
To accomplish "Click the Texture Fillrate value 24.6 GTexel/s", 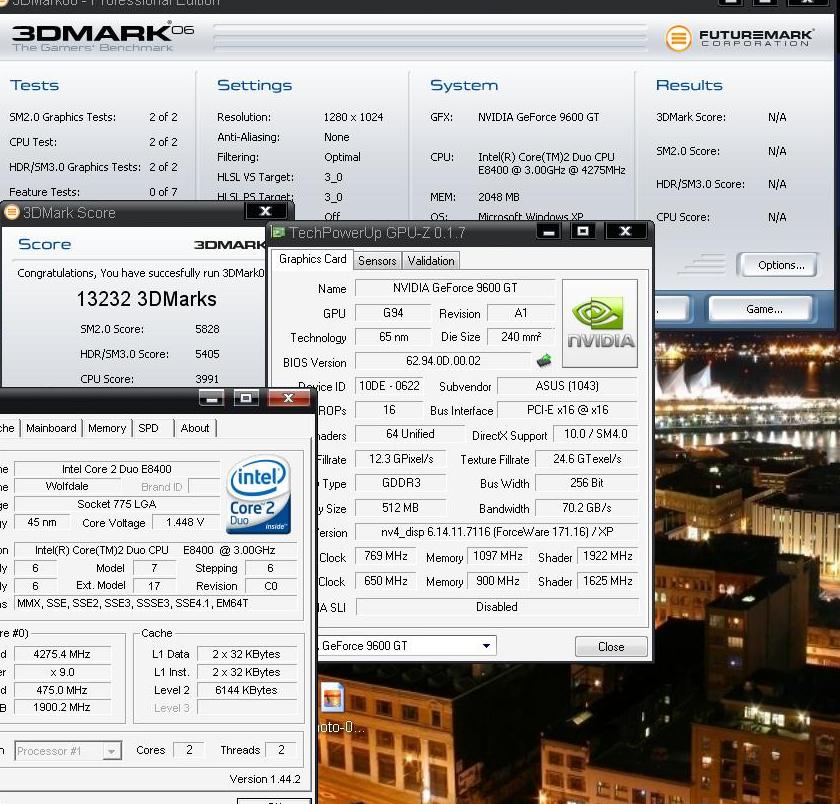I will (x=587, y=459).
